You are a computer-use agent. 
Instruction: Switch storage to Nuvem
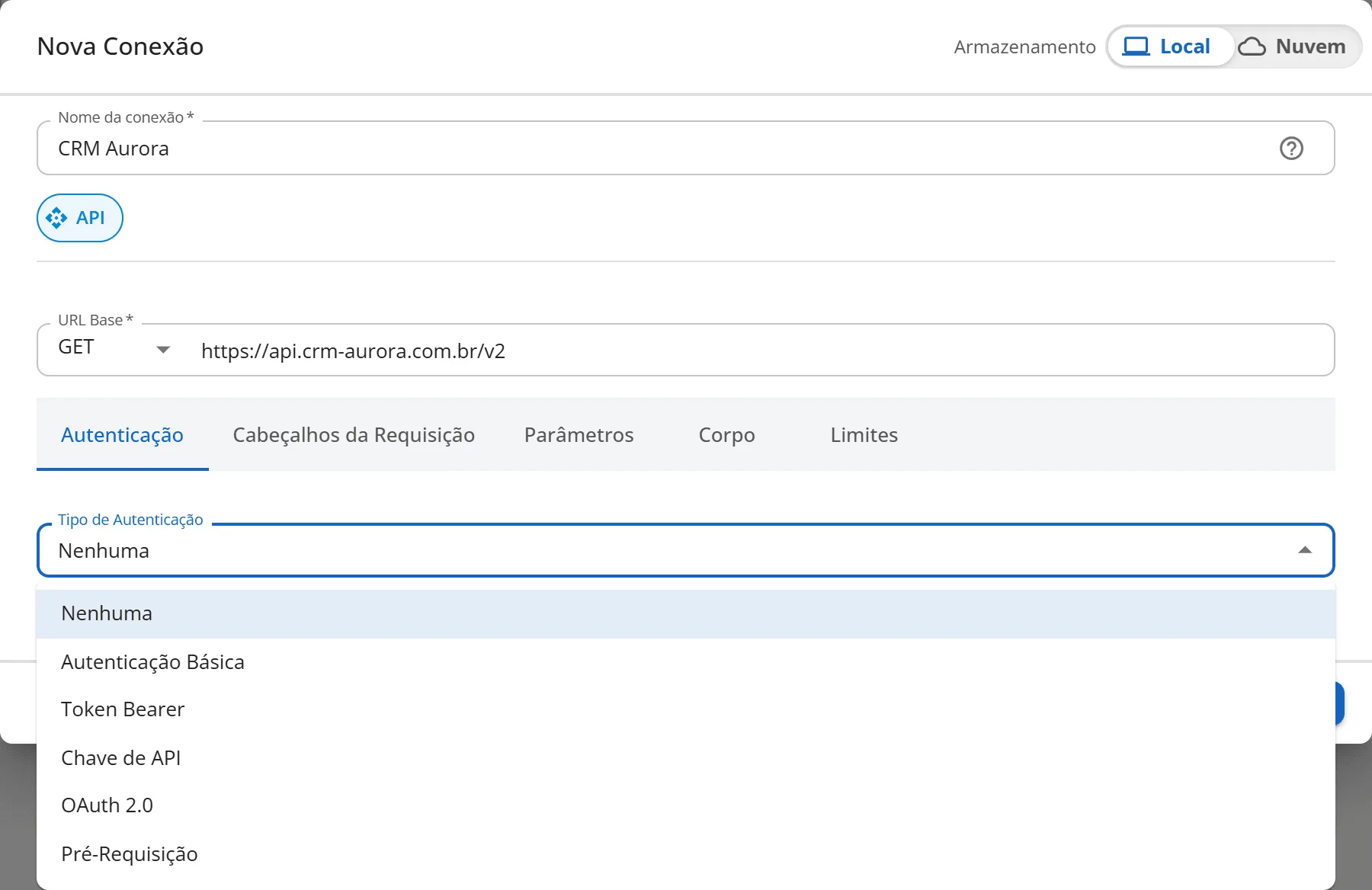(x=1296, y=46)
